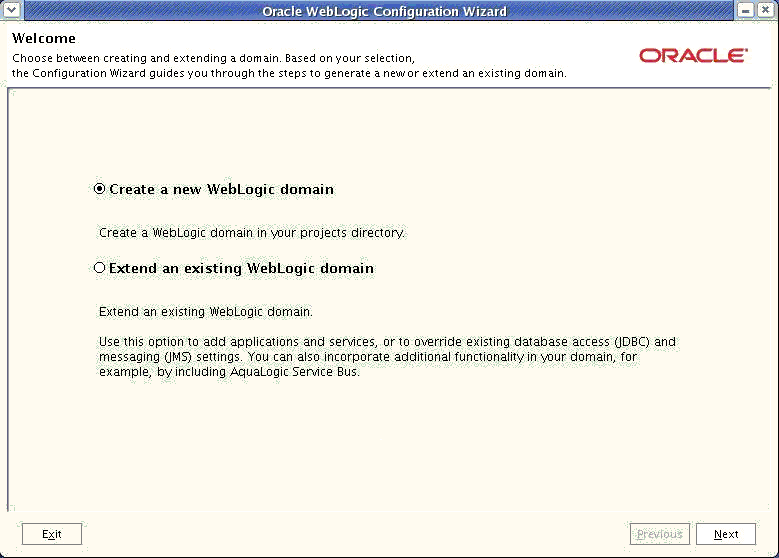Click text 'Create a WebLogic domain in your projects directory.'

[x=252, y=233]
